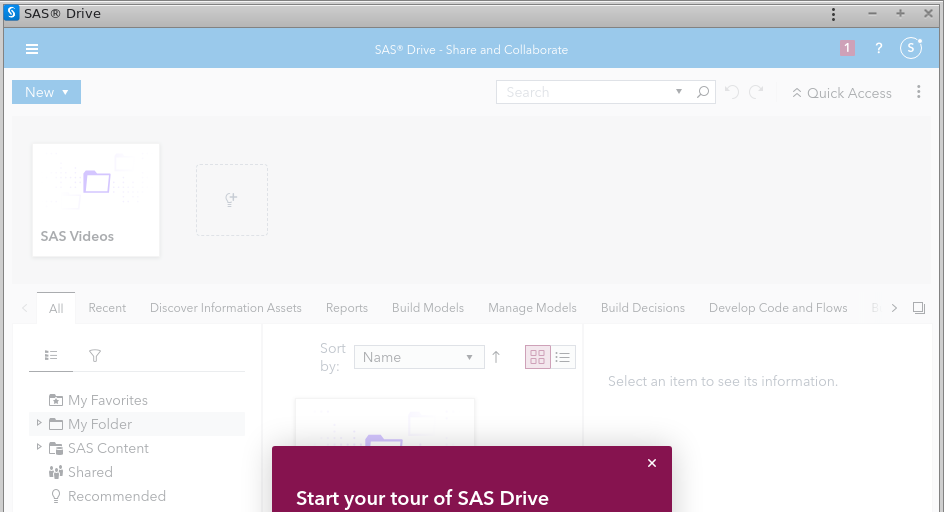Add a new Quick Access shortcut tile
The image size is (944, 512).
tap(232, 200)
